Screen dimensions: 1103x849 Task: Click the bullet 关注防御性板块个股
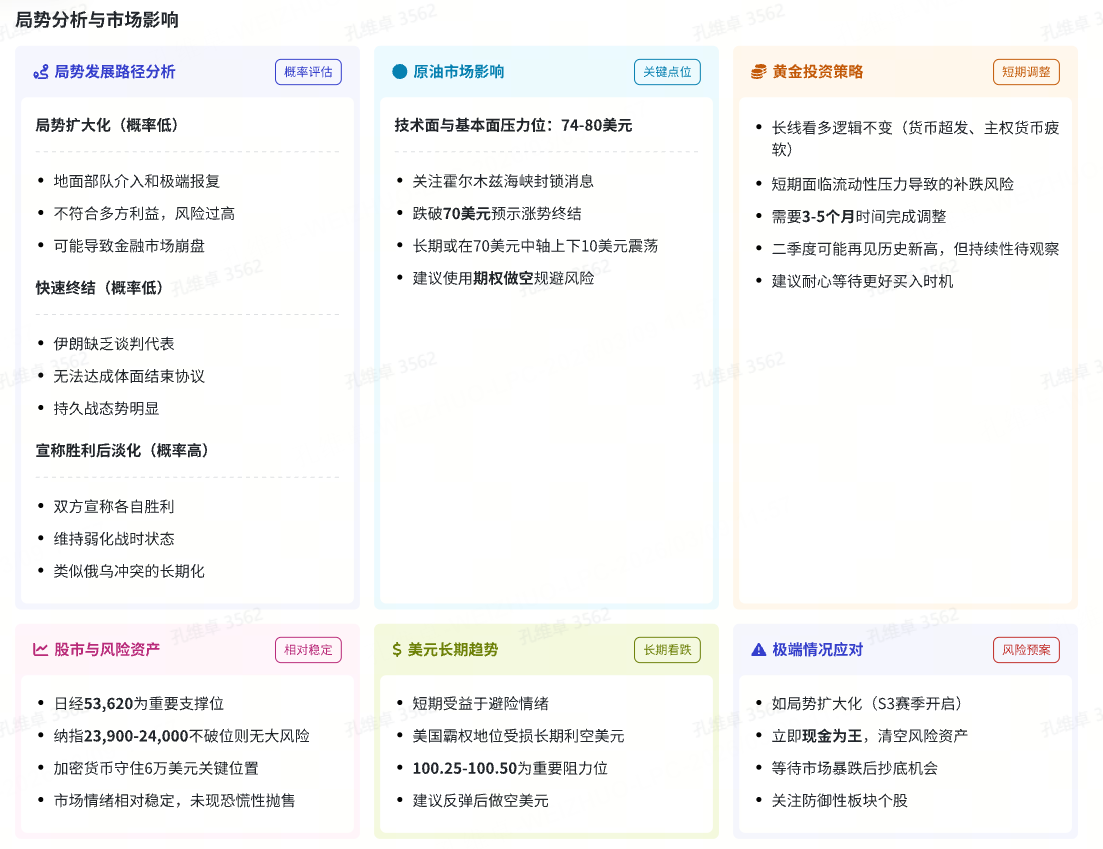840,800
